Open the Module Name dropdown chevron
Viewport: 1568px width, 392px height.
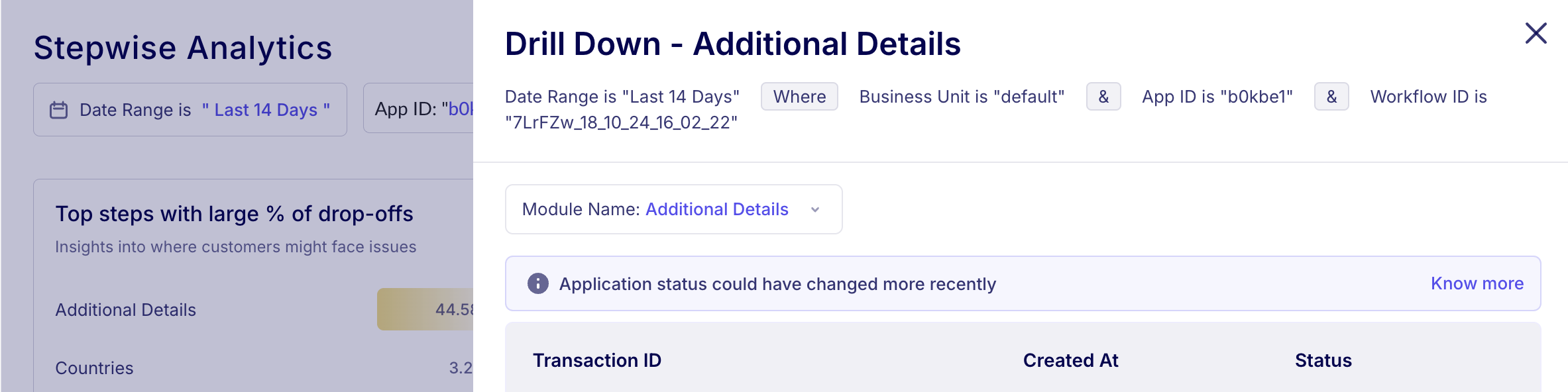pos(815,209)
